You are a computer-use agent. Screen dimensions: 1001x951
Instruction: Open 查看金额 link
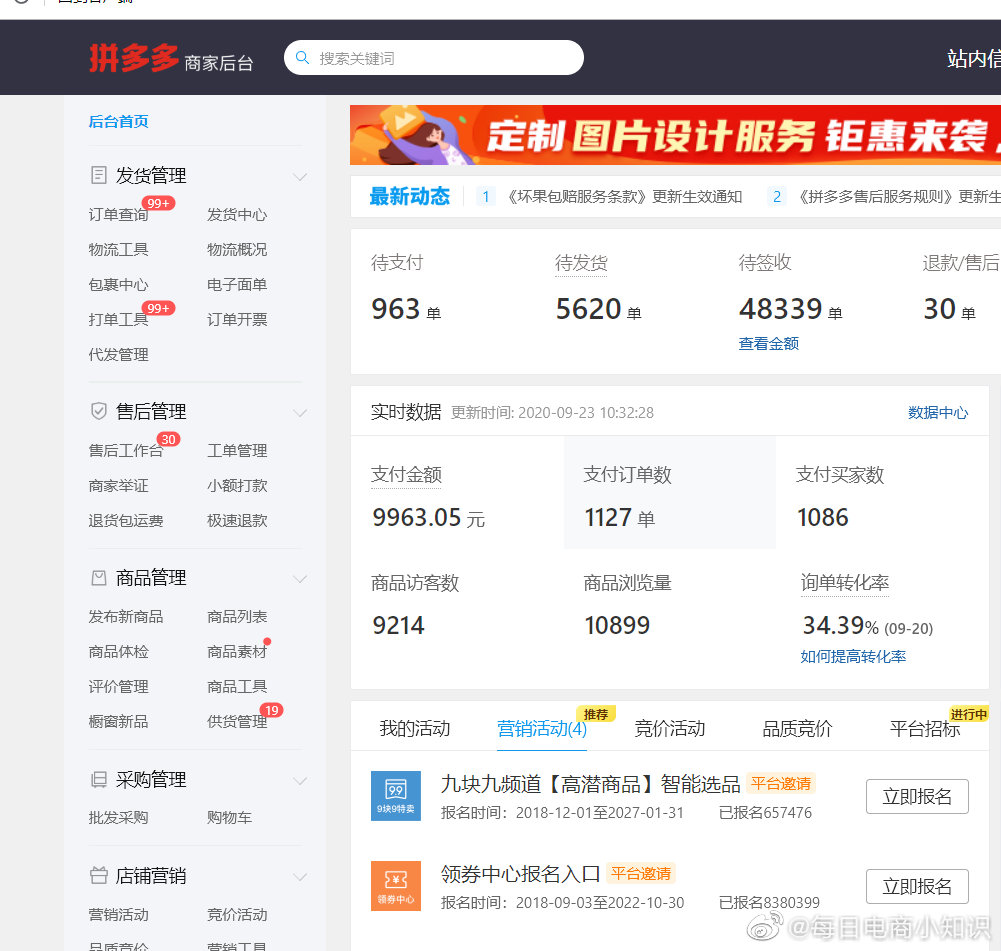pos(769,343)
